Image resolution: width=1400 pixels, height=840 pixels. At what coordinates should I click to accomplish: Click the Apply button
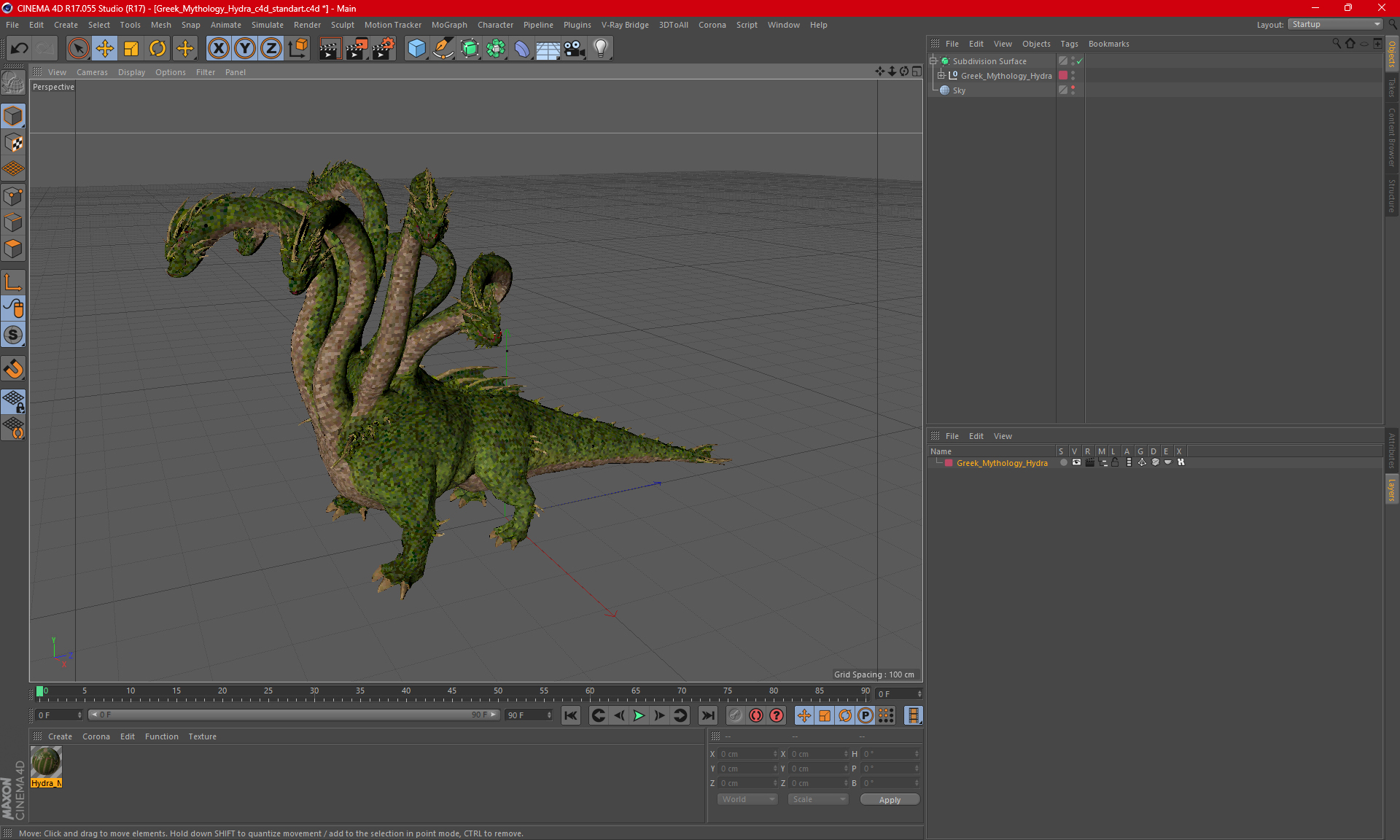click(x=890, y=800)
